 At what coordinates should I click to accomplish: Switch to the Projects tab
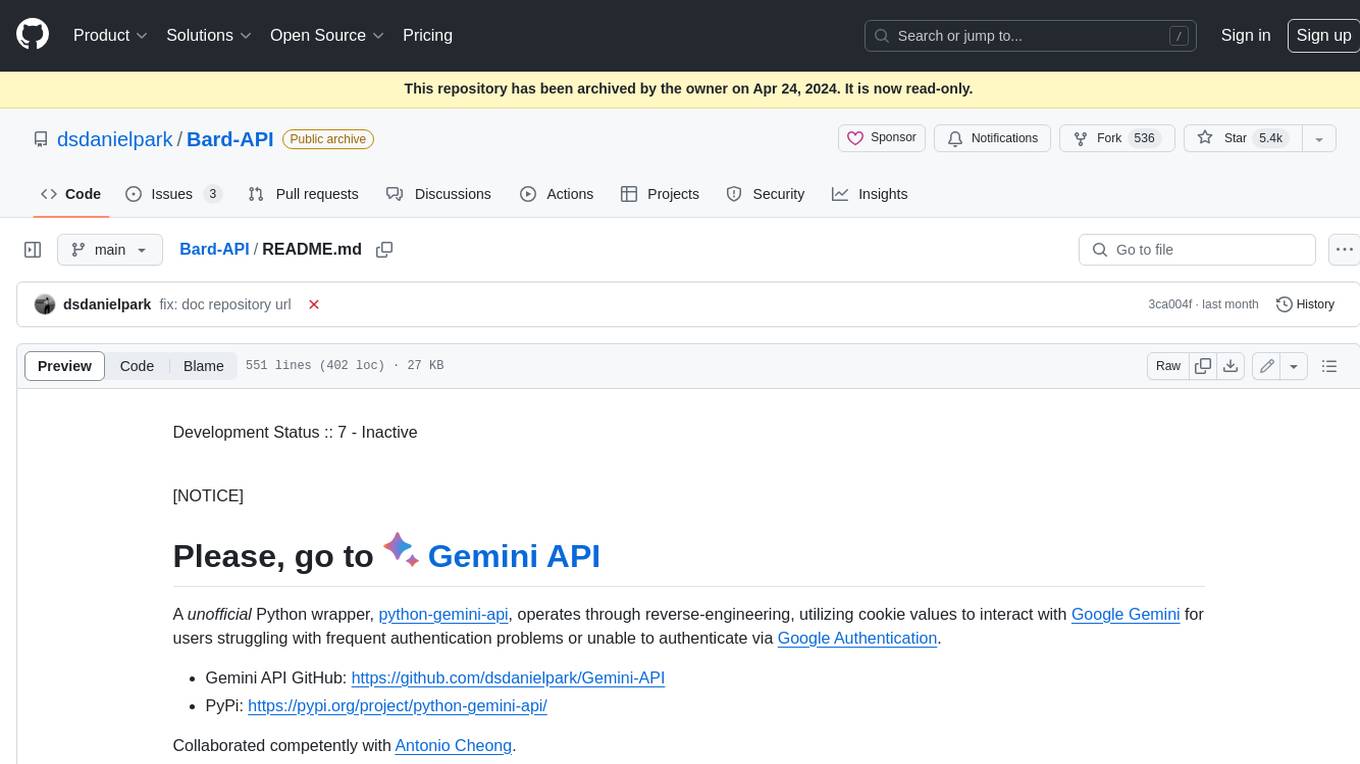pyautogui.click(x=659, y=194)
